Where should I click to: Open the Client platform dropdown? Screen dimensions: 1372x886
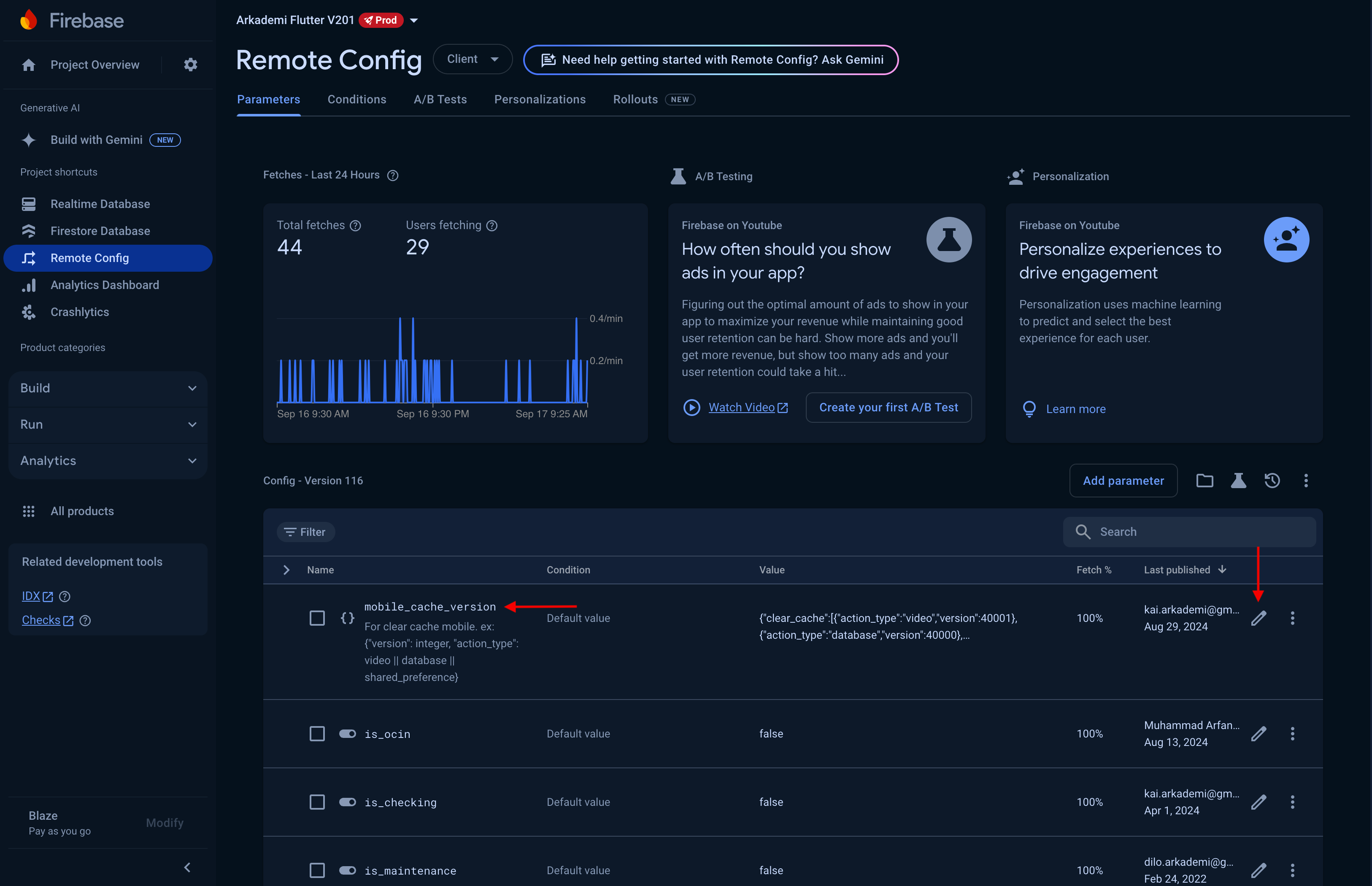click(472, 59)
